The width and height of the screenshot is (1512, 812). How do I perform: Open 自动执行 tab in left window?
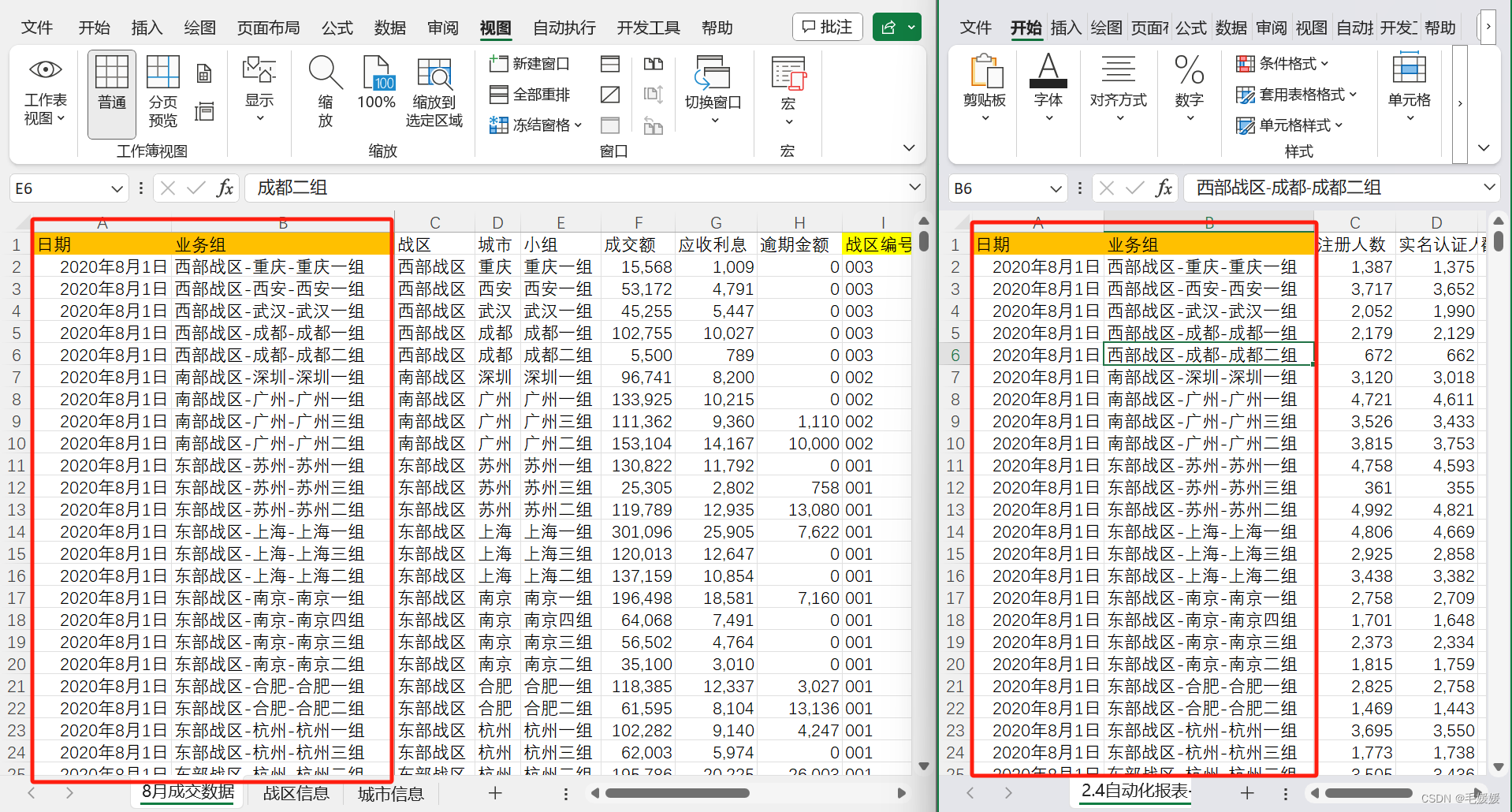564,28
